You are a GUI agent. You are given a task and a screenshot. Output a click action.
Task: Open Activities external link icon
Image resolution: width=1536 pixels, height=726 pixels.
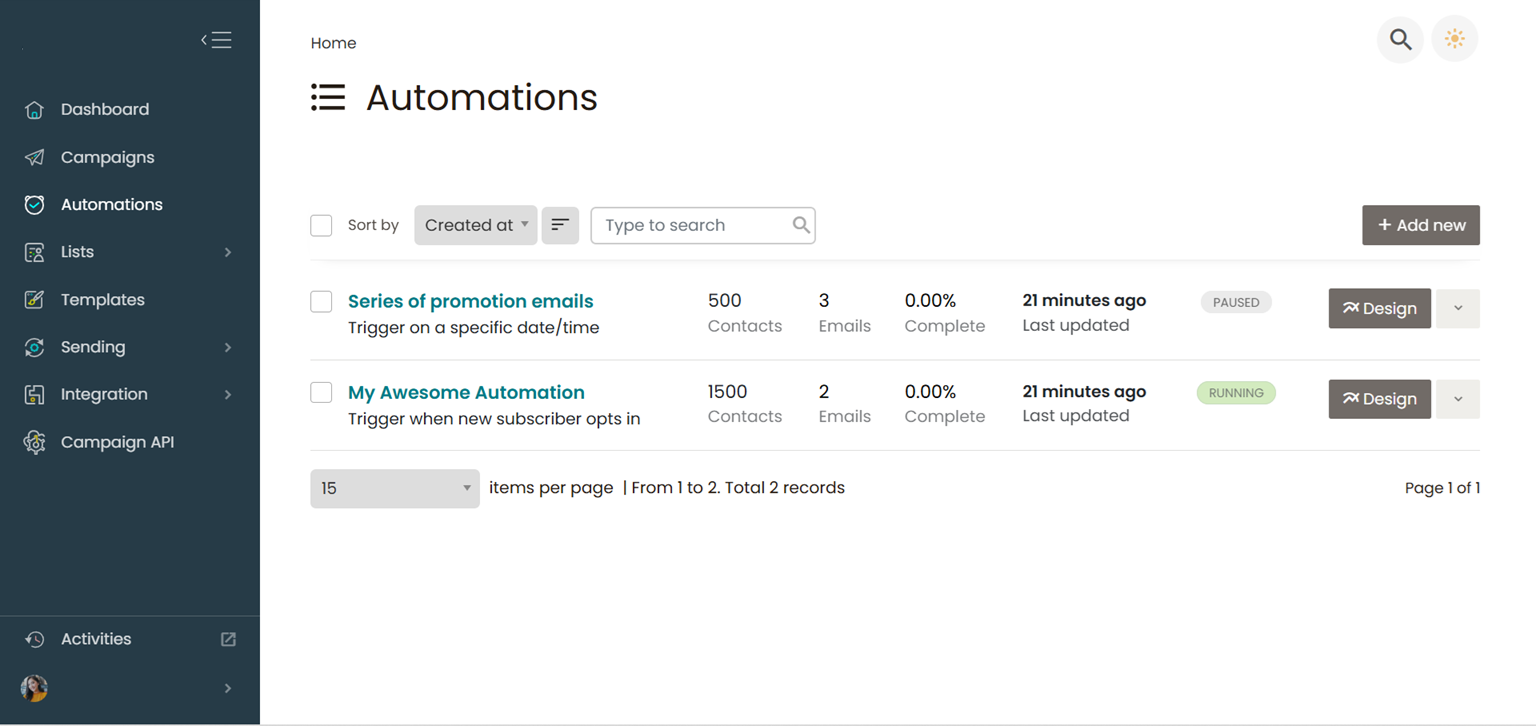tap(228, 639)
